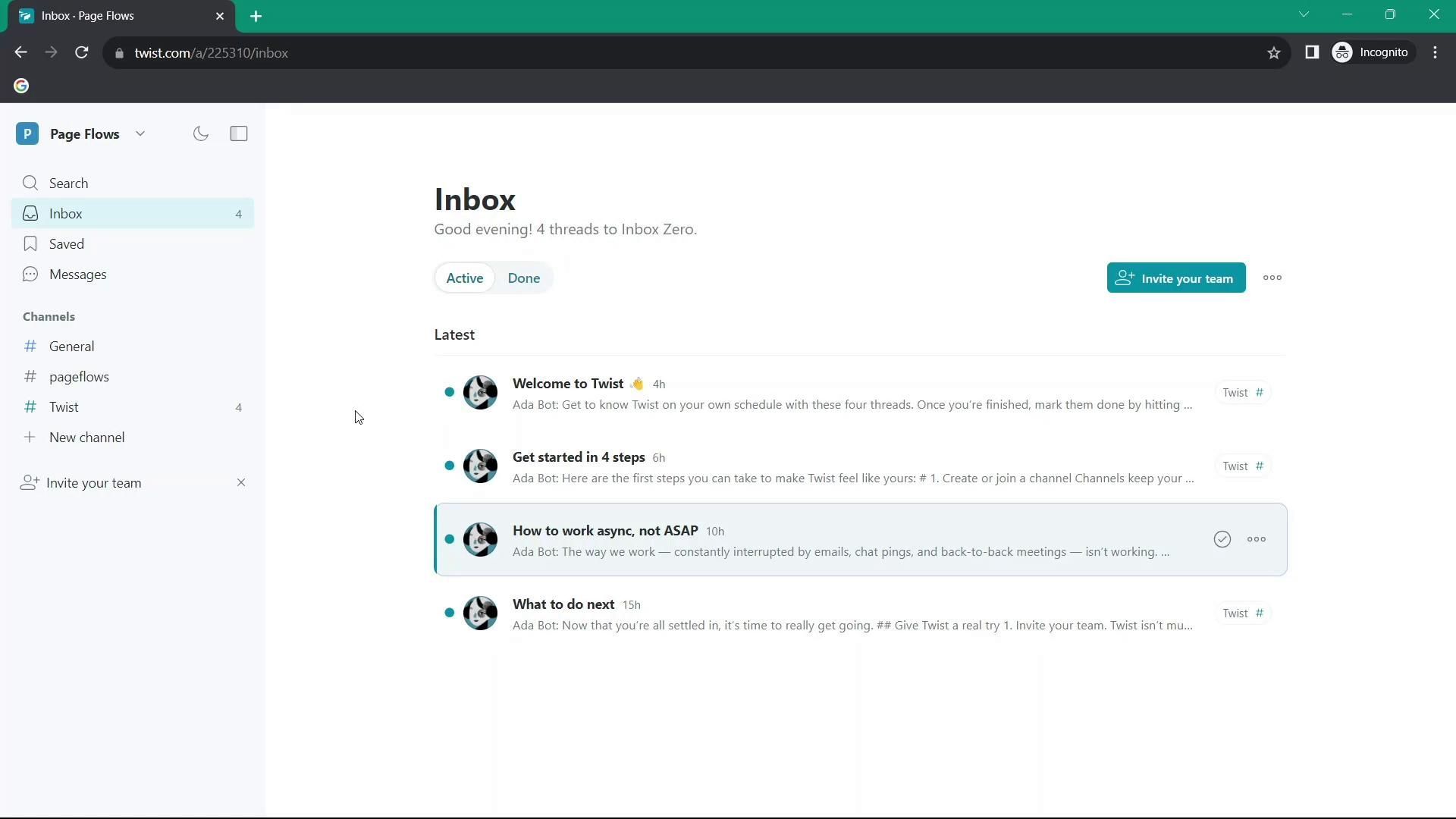Open the pageflows channel
This screenshot has width=1456, height=819.
click(79, 377)
